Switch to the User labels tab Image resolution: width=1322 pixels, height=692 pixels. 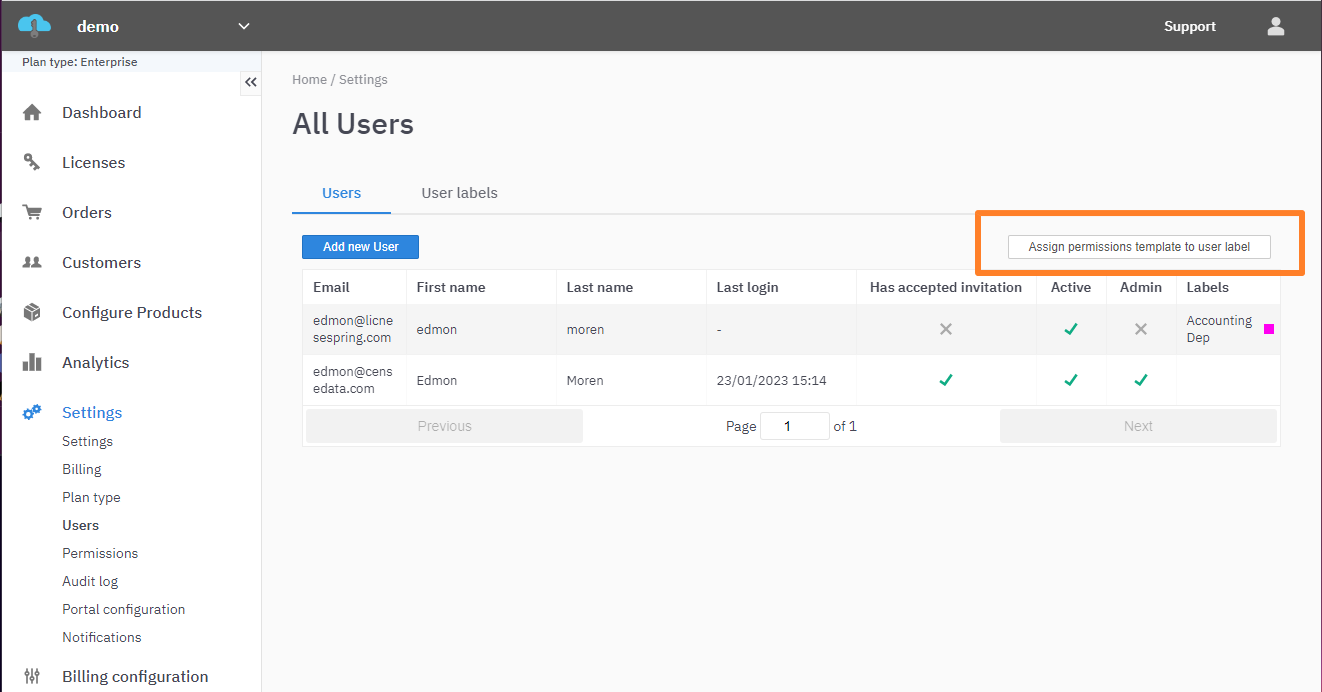click(459, 193)
